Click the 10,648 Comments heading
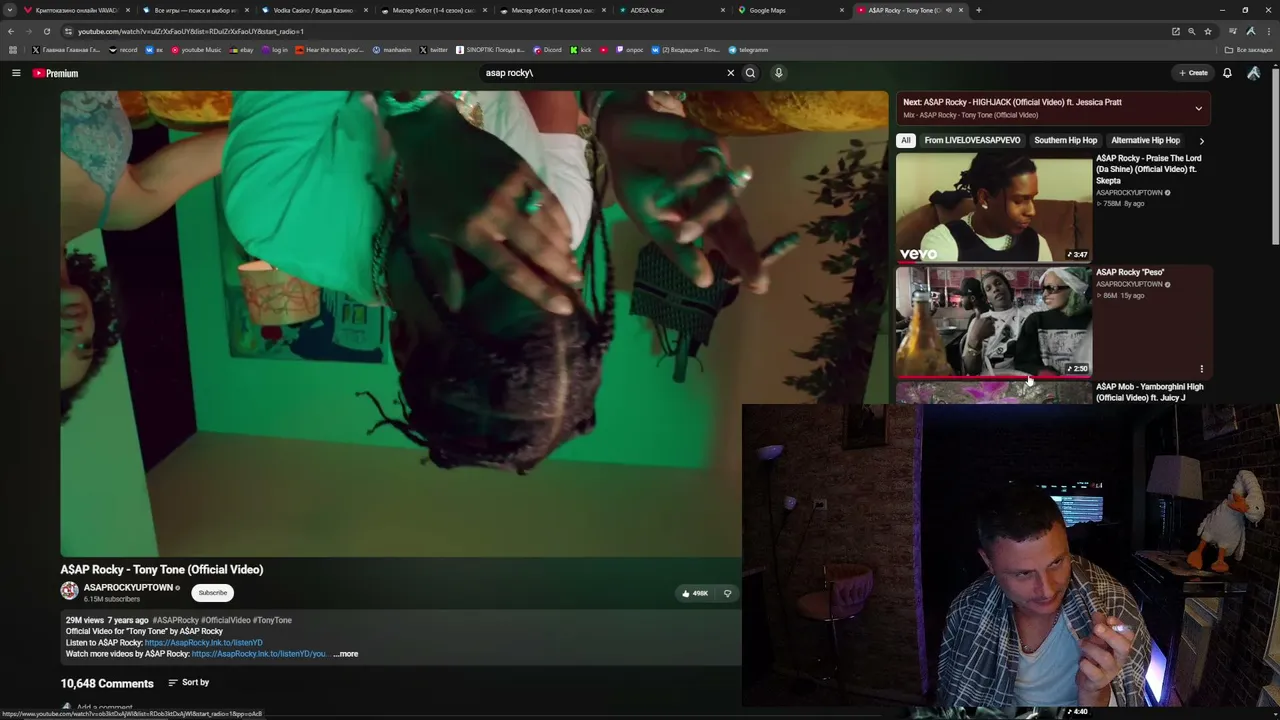 [107, 684]
